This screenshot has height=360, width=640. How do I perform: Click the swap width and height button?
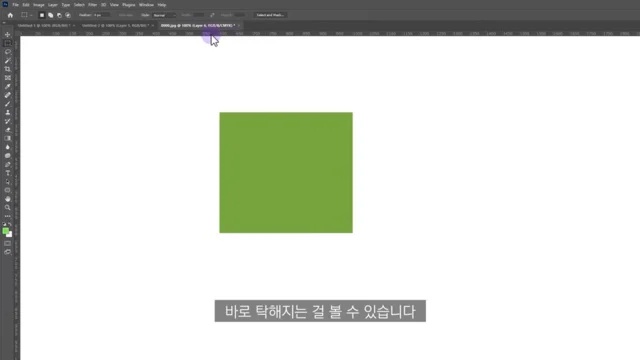tap(212, 15)
